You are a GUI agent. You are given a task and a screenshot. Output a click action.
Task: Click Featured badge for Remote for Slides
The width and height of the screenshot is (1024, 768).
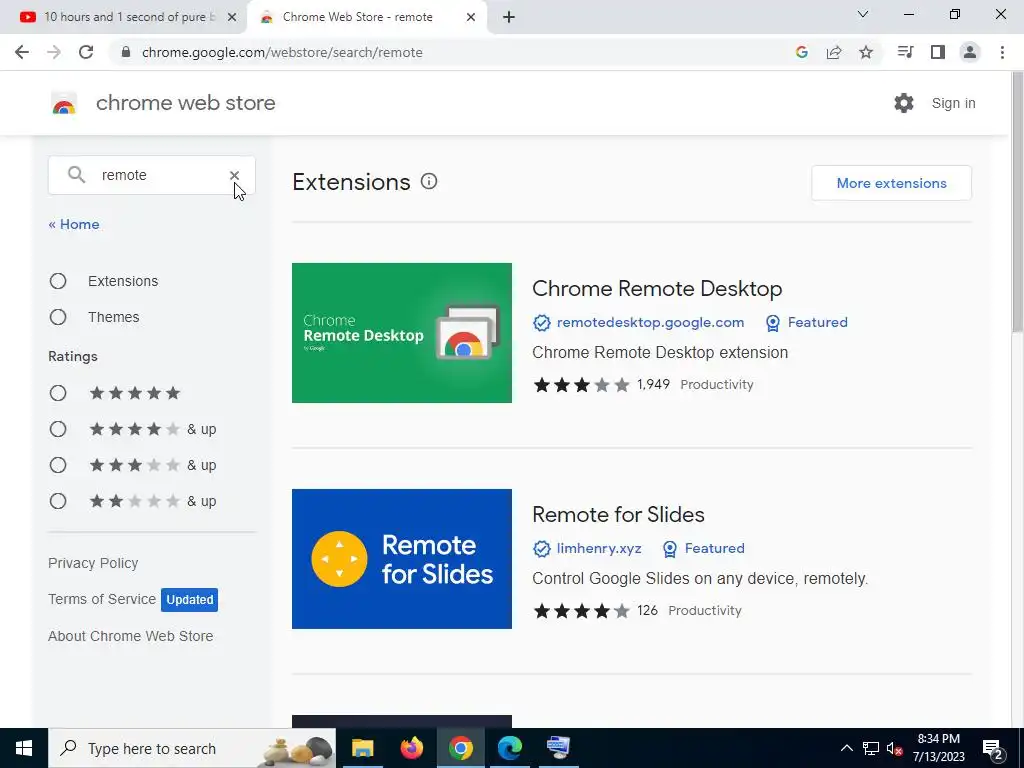pyautogui.click(x=703, y=549)
